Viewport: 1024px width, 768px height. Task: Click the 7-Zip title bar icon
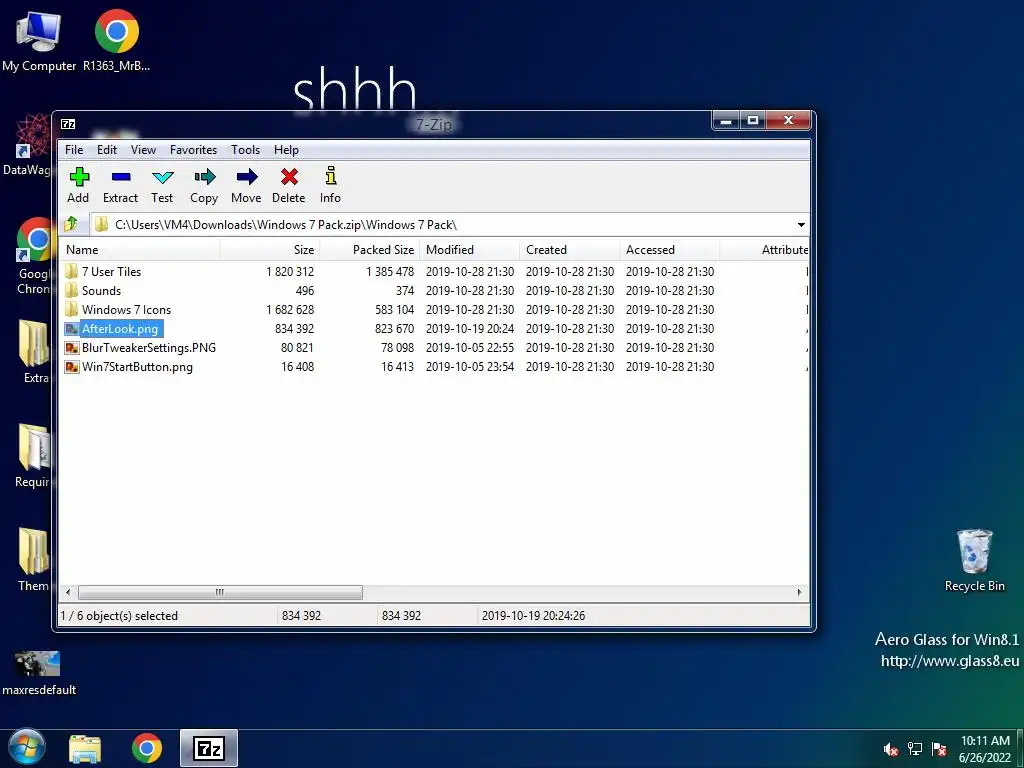coord(68,124)
